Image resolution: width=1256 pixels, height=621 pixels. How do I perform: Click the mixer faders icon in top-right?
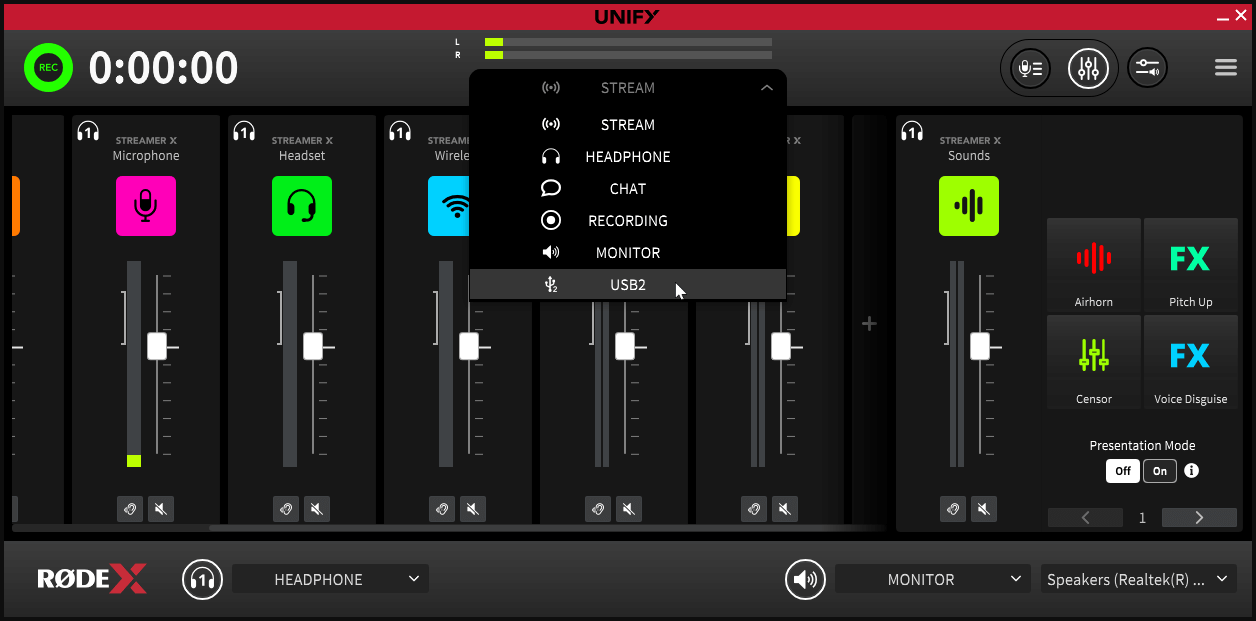[x=1088, y=67]
